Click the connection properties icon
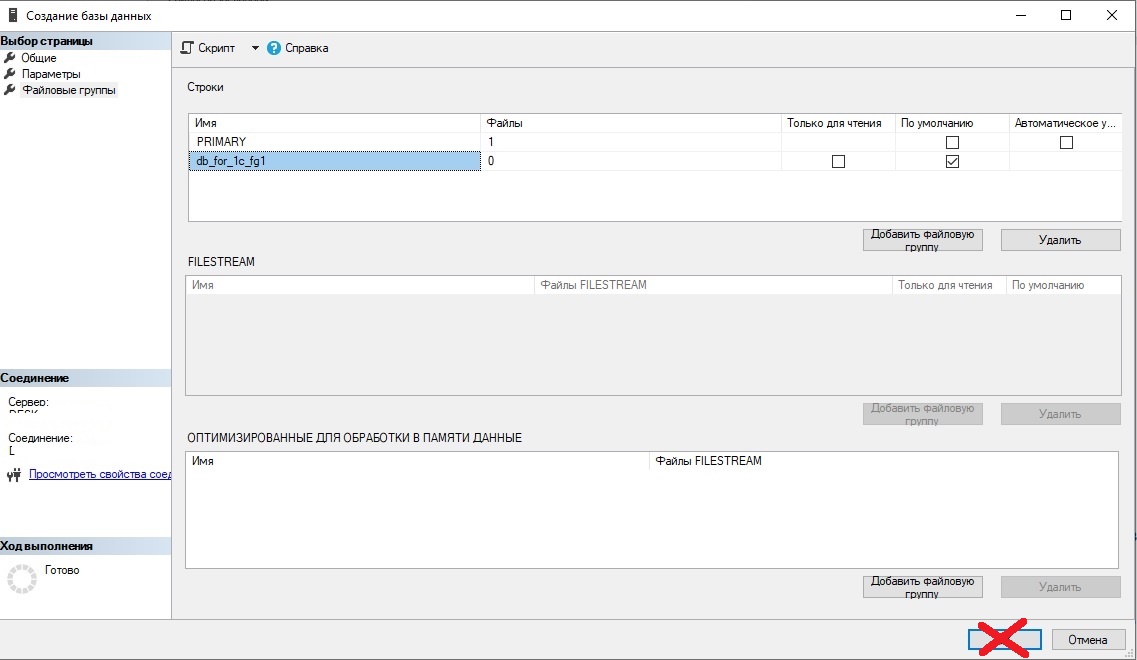Viewport: 1137px width, 660px height. [x=14, y=475]
